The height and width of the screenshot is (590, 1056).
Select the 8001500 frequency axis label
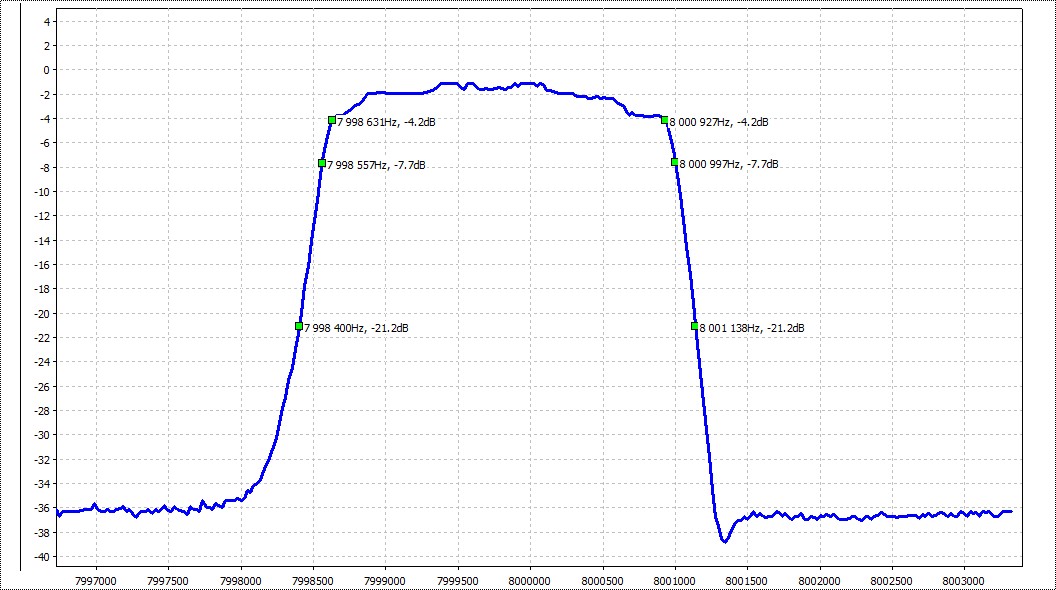click(747, 581)
